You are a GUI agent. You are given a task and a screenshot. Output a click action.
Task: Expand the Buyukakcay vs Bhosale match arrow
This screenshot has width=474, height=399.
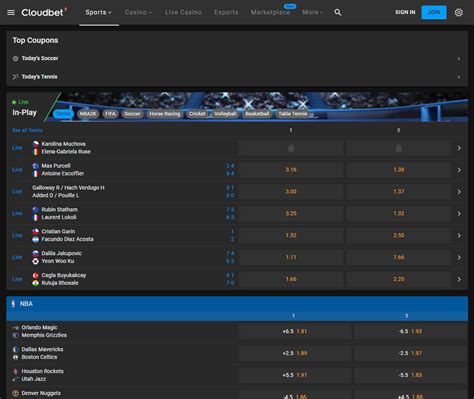(x=459, y=279)
